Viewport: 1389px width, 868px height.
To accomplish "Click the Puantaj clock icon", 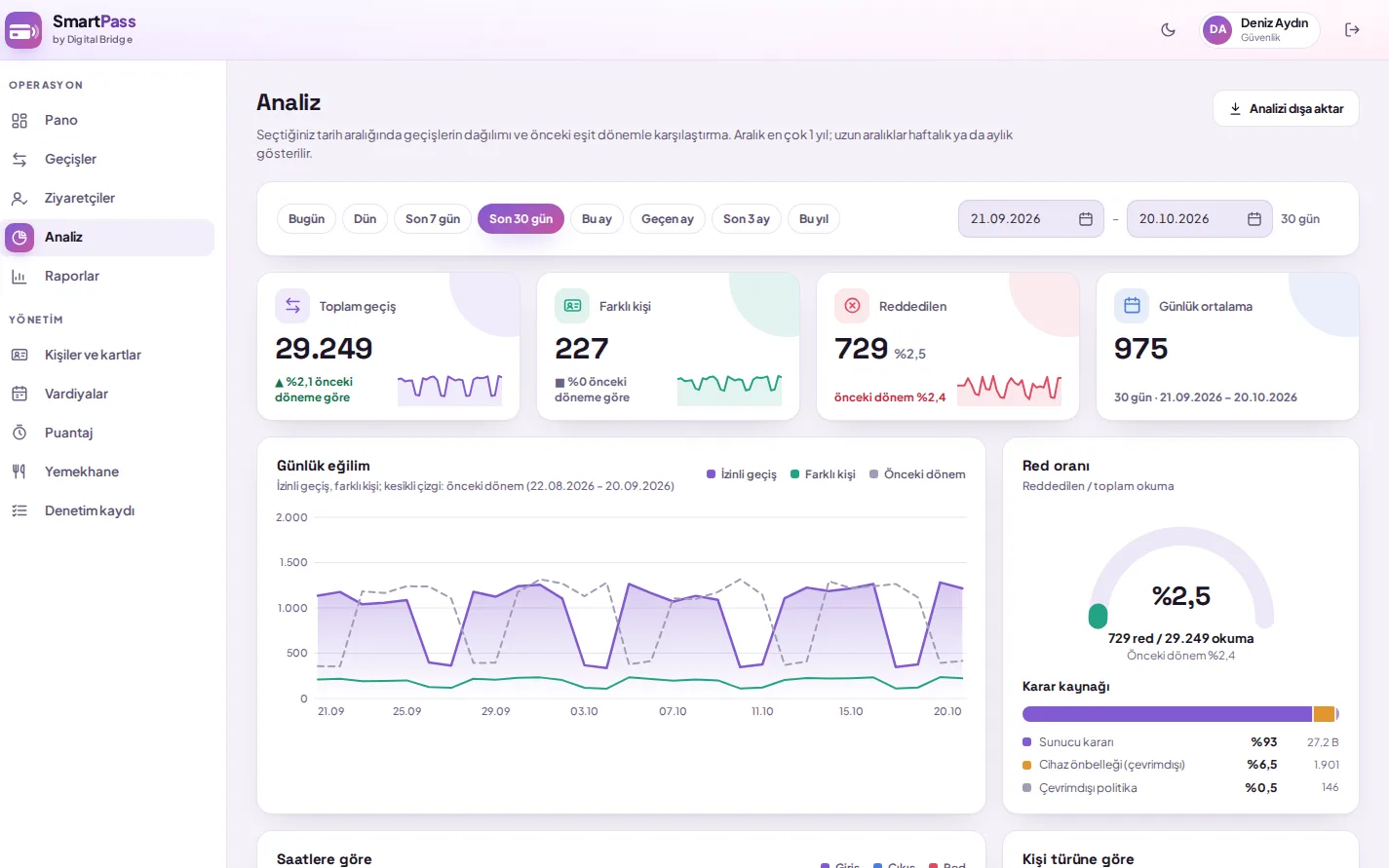I will click(19, 433).
